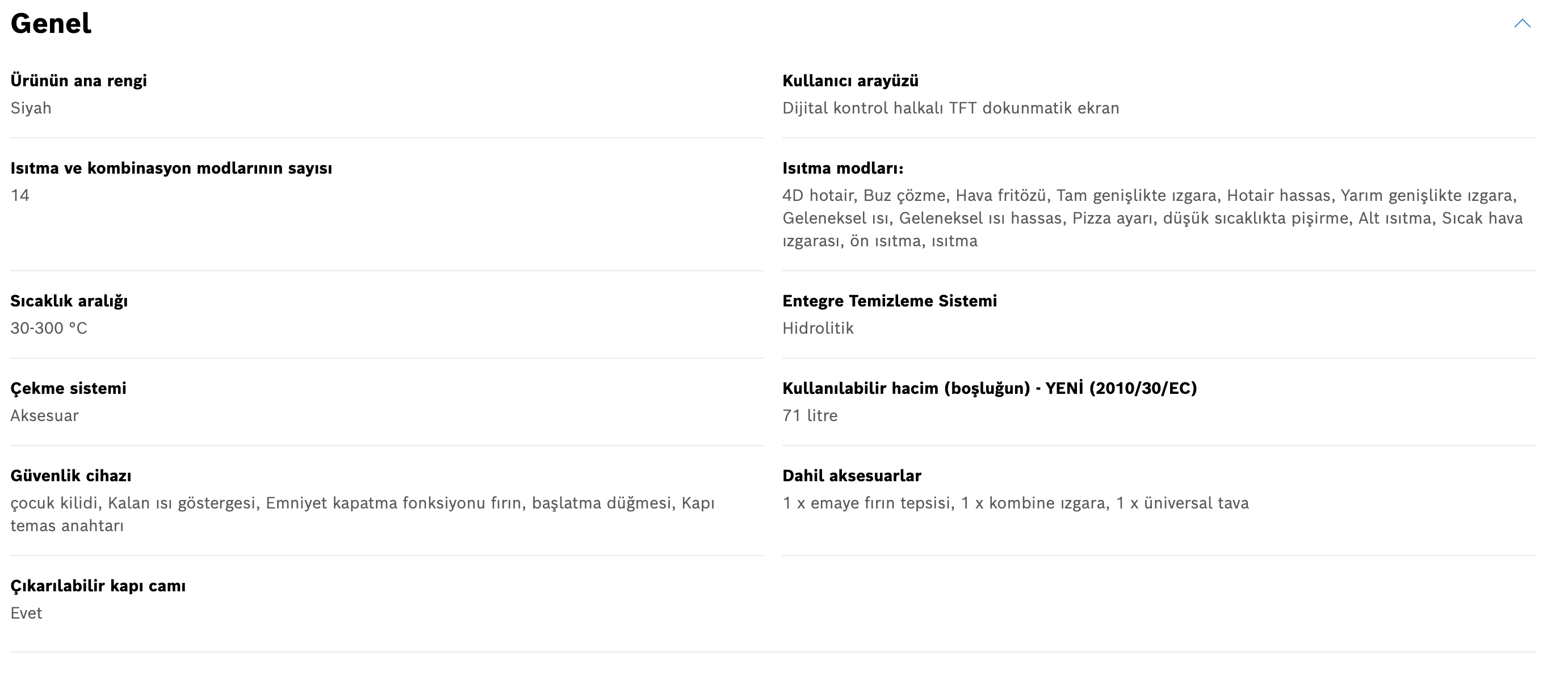This screenshot has width=1568, height=681.
Task: Click the Entegre Temizleme Sistemi label
Action: tap(889, 301)
